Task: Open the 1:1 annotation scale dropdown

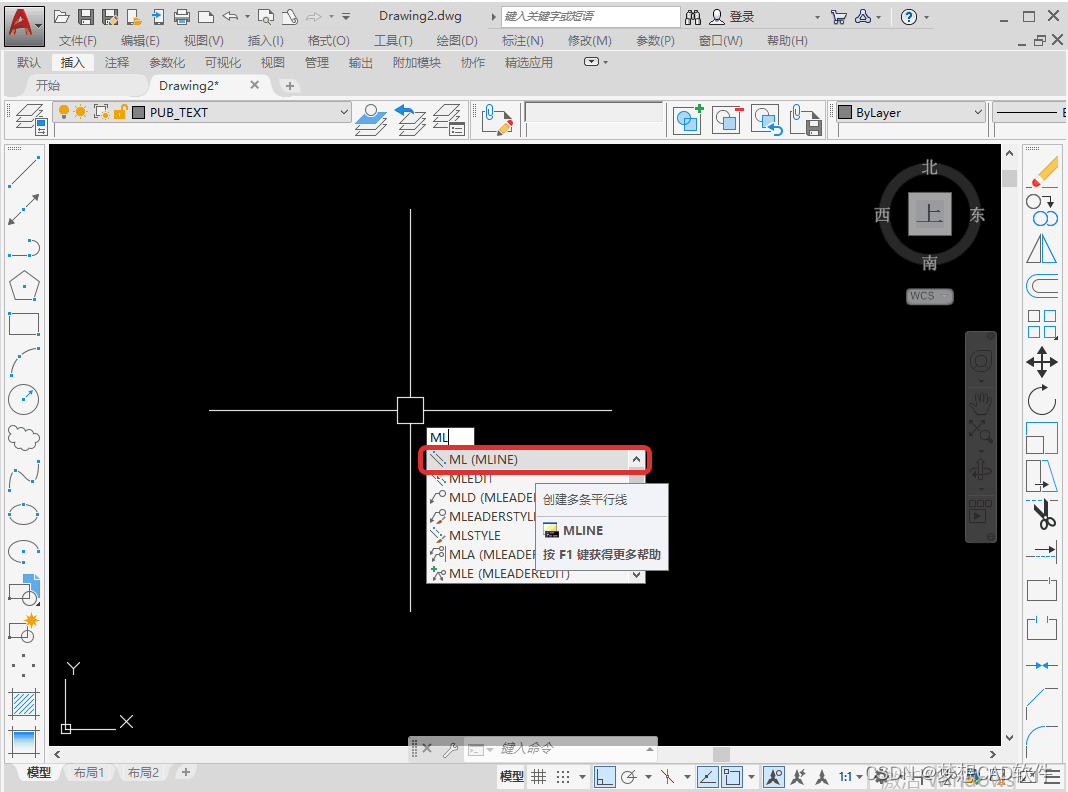Action: click(x=850, y=776)
